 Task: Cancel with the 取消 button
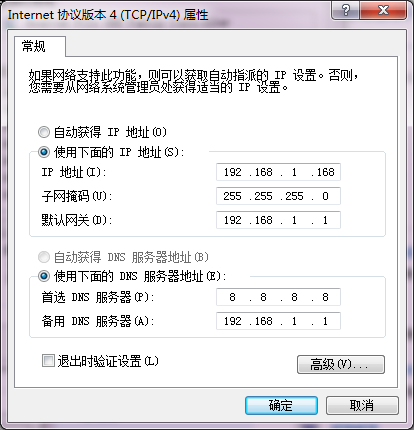pyautogui.click(x=362, y=405)
